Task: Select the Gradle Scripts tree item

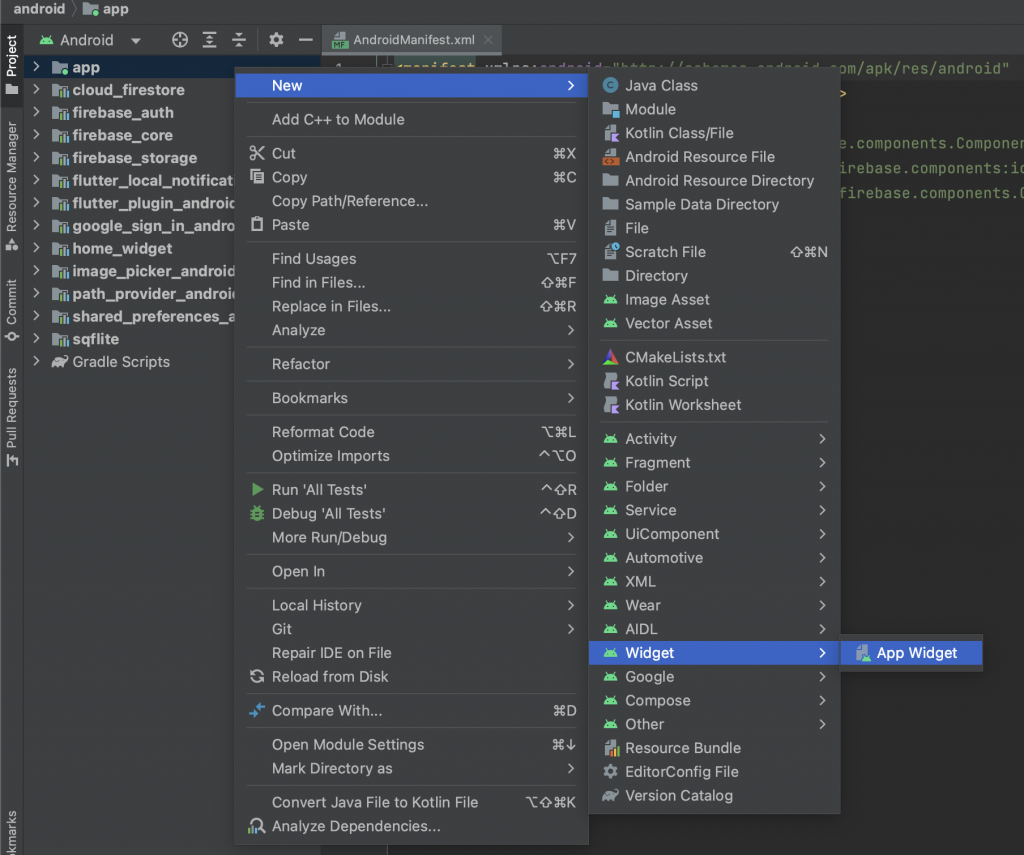Action: point(129,361)
